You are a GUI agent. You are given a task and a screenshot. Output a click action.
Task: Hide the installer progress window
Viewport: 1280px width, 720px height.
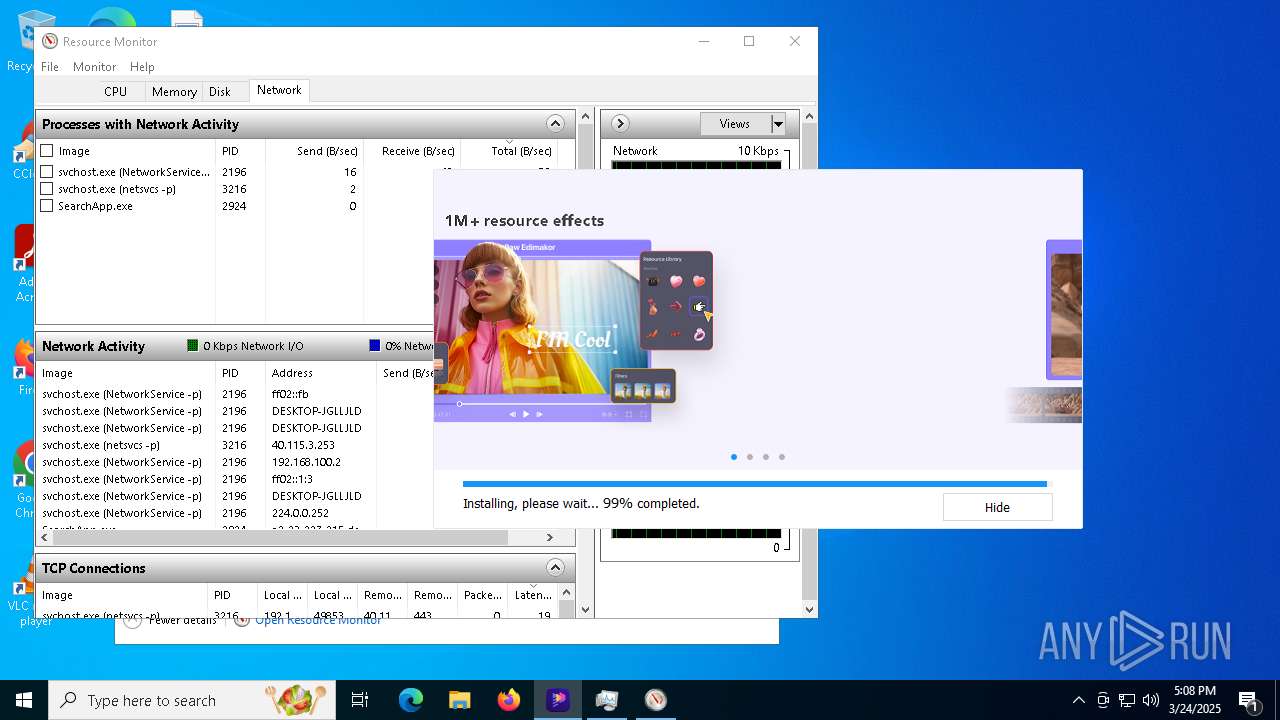coord(997,507)
